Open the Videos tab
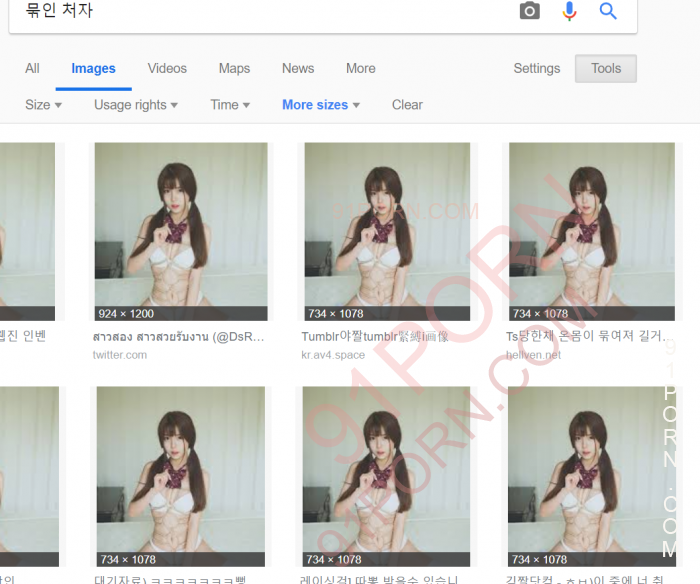Screen dimensions: 700x584 point(167,69)
